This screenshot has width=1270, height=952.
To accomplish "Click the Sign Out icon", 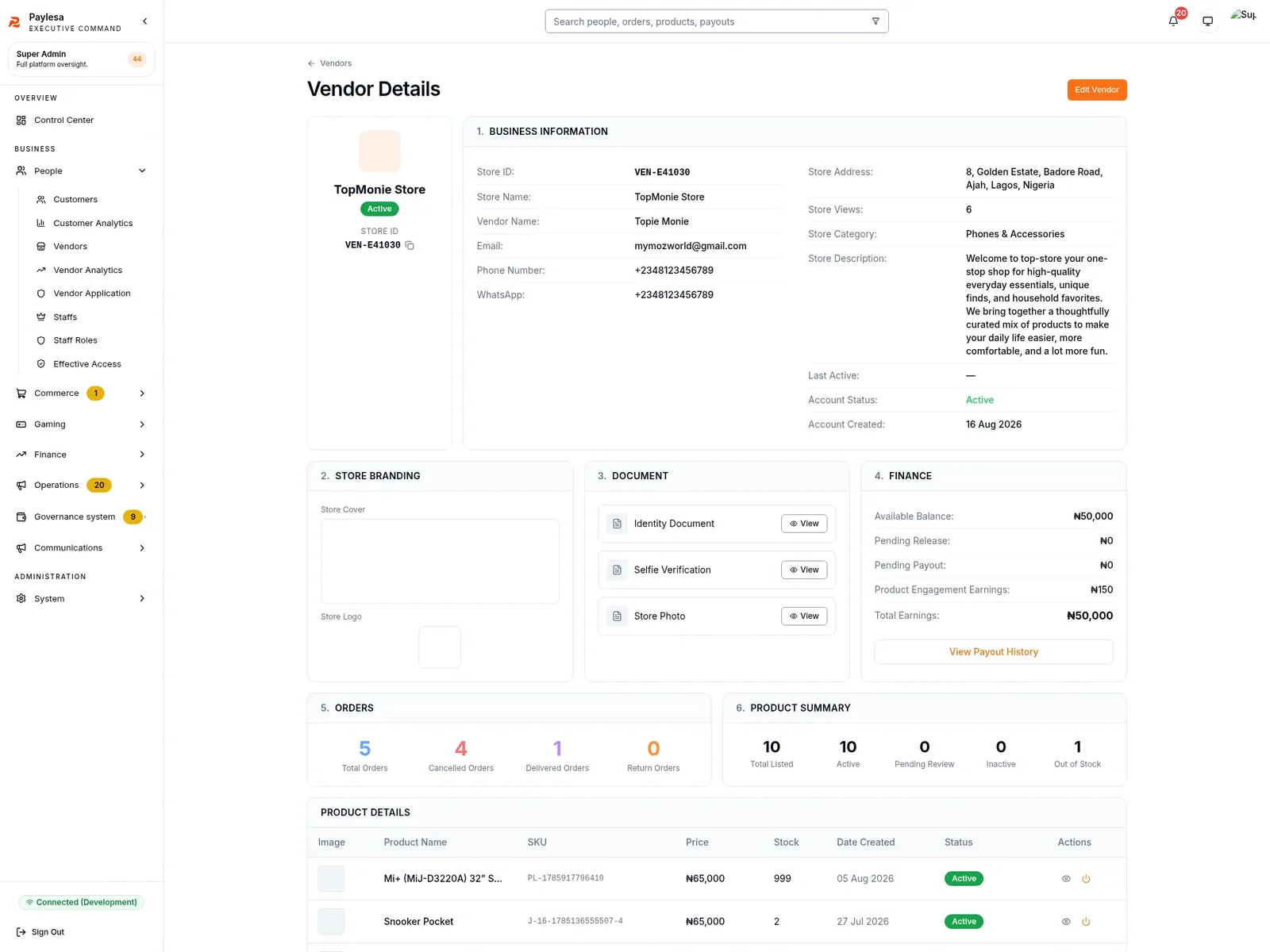I will pos(21,932).
